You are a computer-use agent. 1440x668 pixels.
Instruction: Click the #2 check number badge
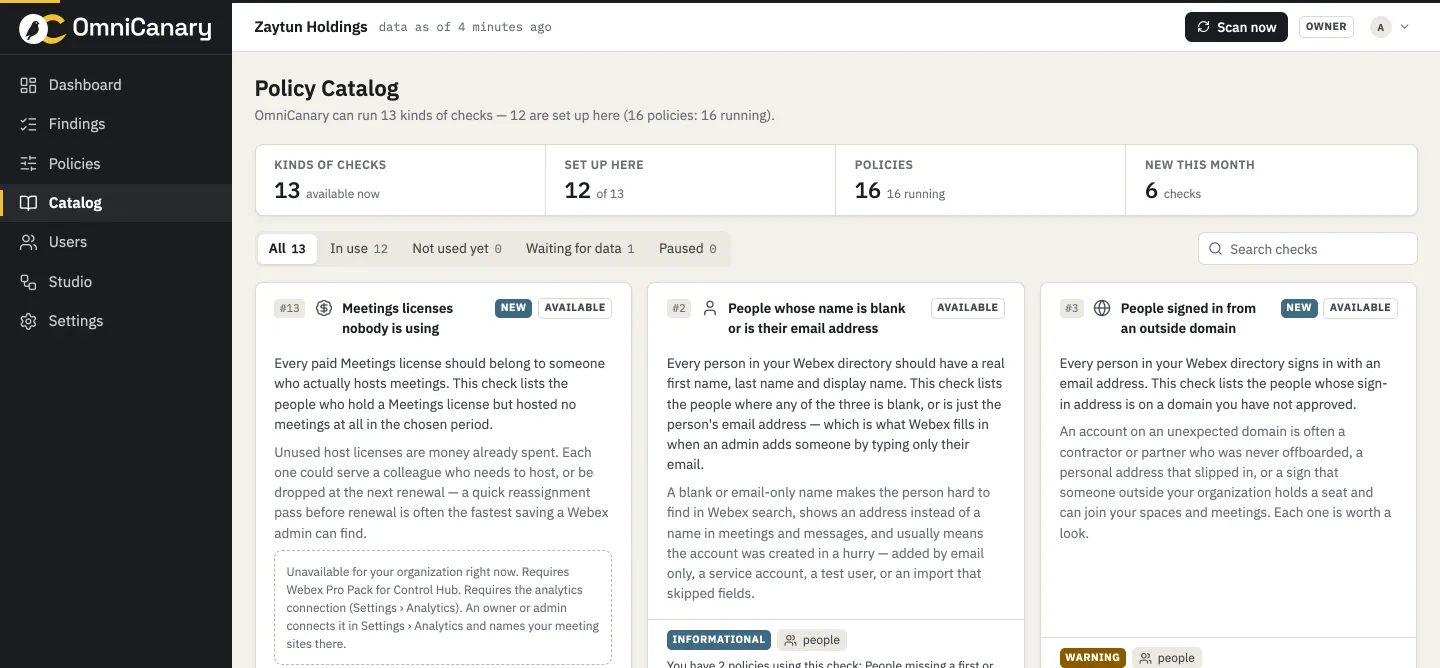(679, 308)
